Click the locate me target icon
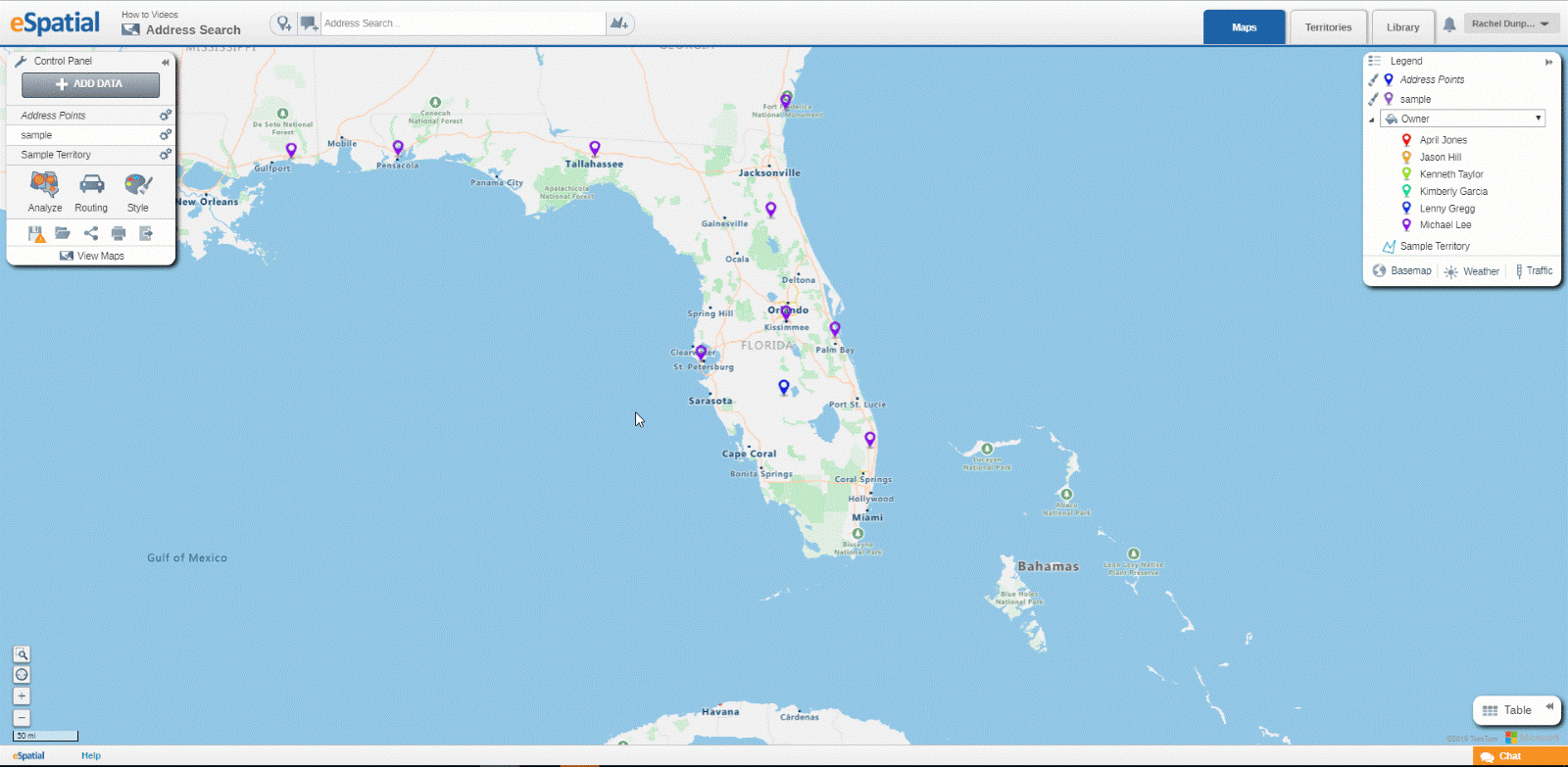Screen dimensions: 1568x767 click(x=22, y=675)
